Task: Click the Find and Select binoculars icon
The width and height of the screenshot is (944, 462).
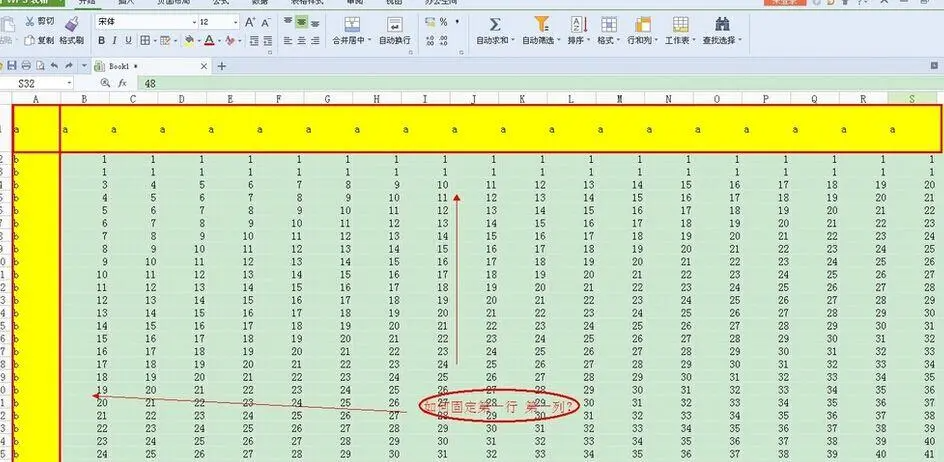Action: tap(722, 24)
